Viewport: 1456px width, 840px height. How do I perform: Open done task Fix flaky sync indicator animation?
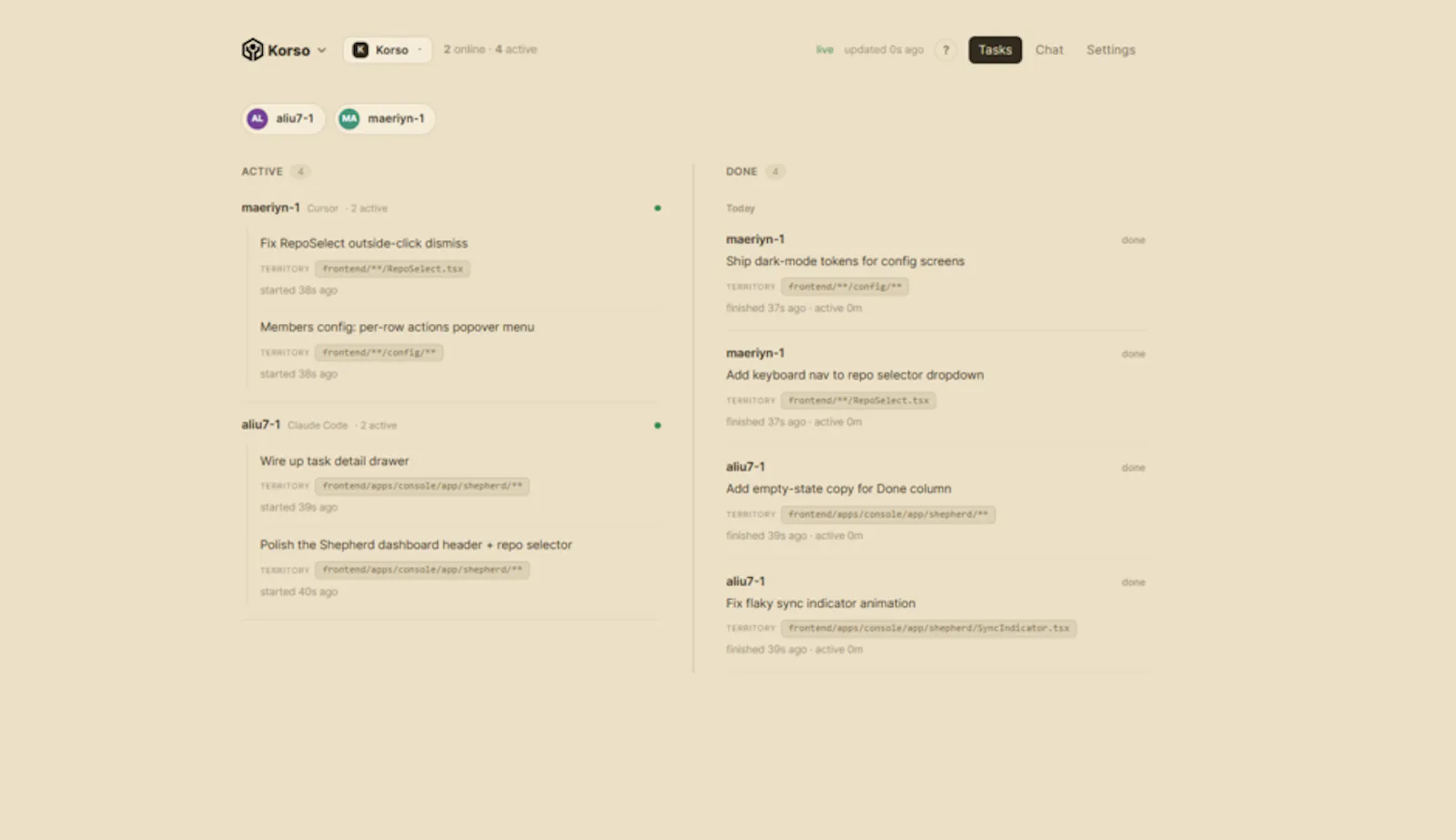821,603
